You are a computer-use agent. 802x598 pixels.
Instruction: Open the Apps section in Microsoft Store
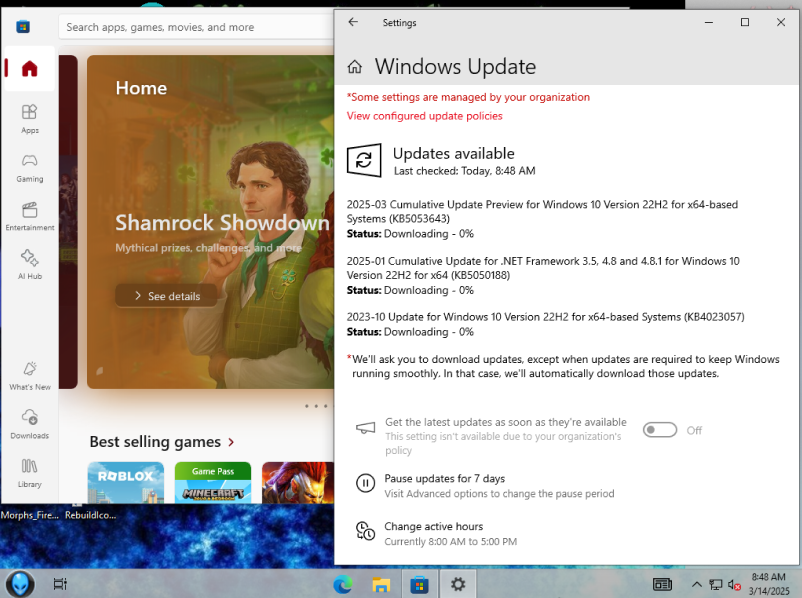click(x=29, y=119)
